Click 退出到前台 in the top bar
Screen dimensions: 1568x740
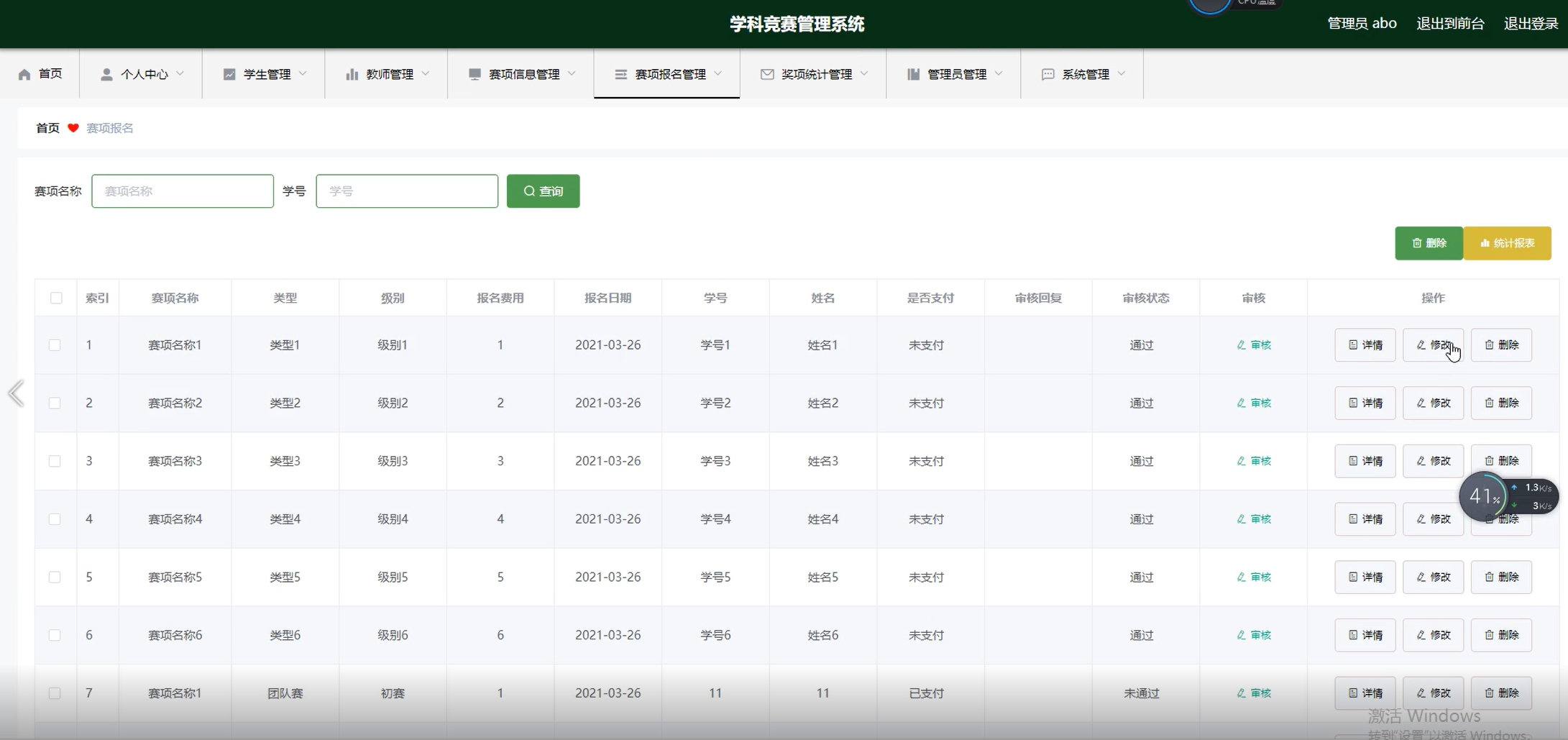point(1450,24)
